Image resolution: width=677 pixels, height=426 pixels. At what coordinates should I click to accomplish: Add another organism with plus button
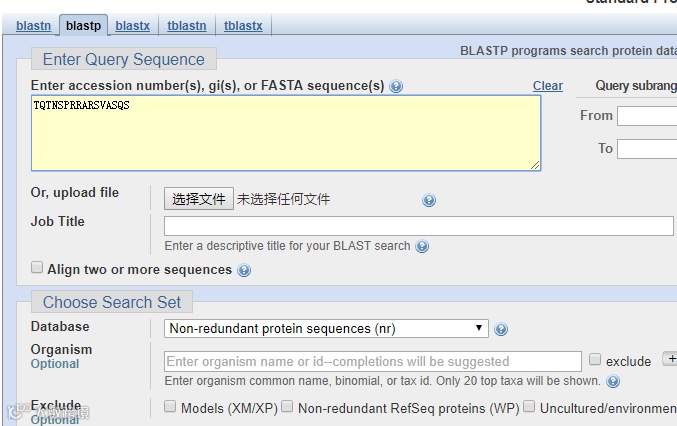pos(670,359)
